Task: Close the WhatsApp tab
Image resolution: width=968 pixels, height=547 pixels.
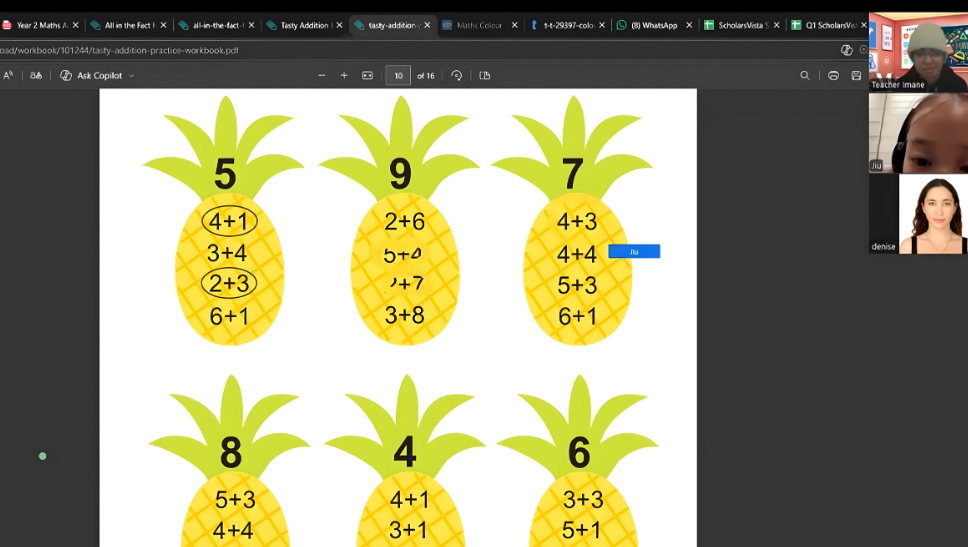Action: pos(688,25)
